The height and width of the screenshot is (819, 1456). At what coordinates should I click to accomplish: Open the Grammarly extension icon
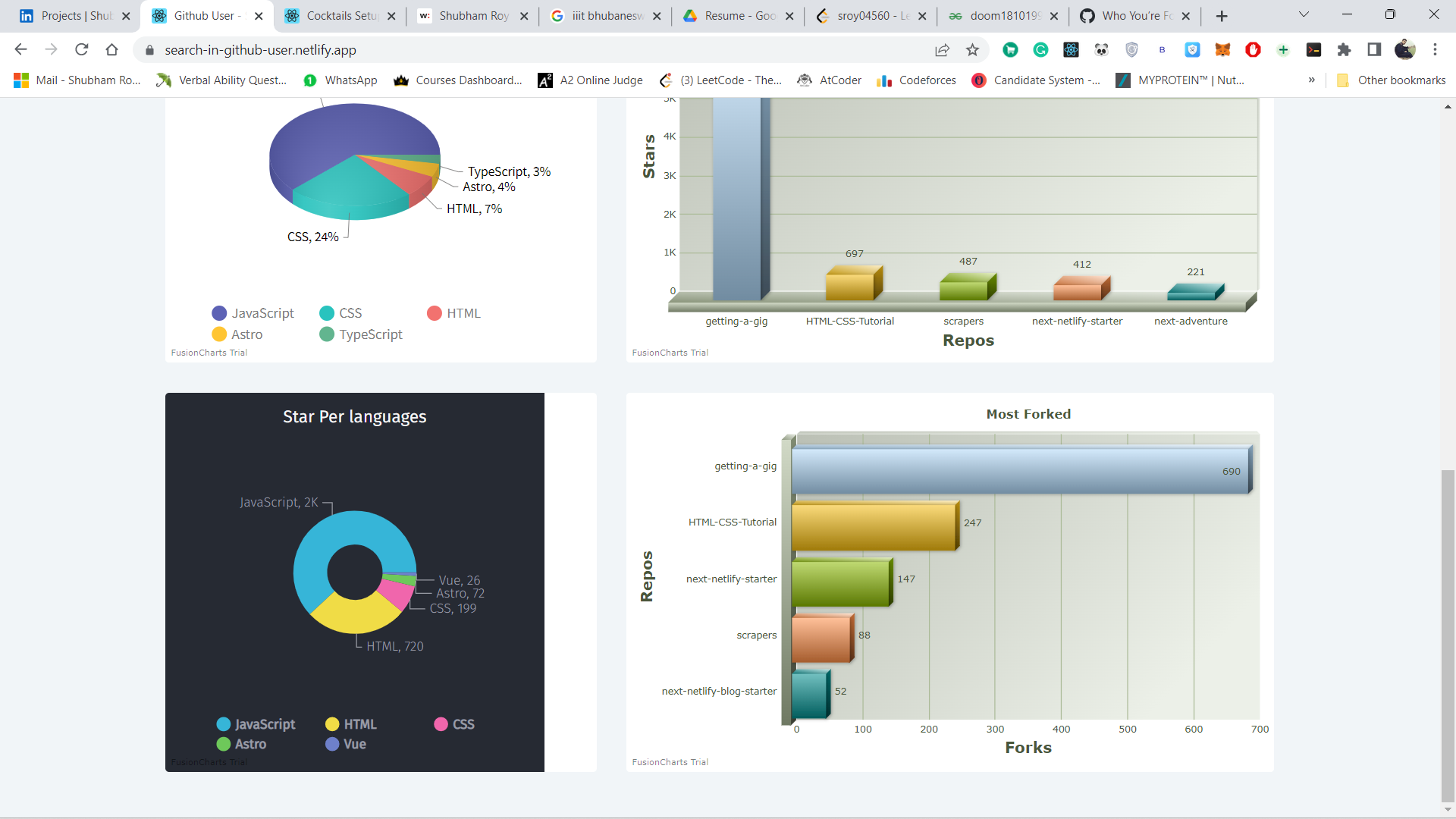pyautogui.click(x=1040, y=50)
